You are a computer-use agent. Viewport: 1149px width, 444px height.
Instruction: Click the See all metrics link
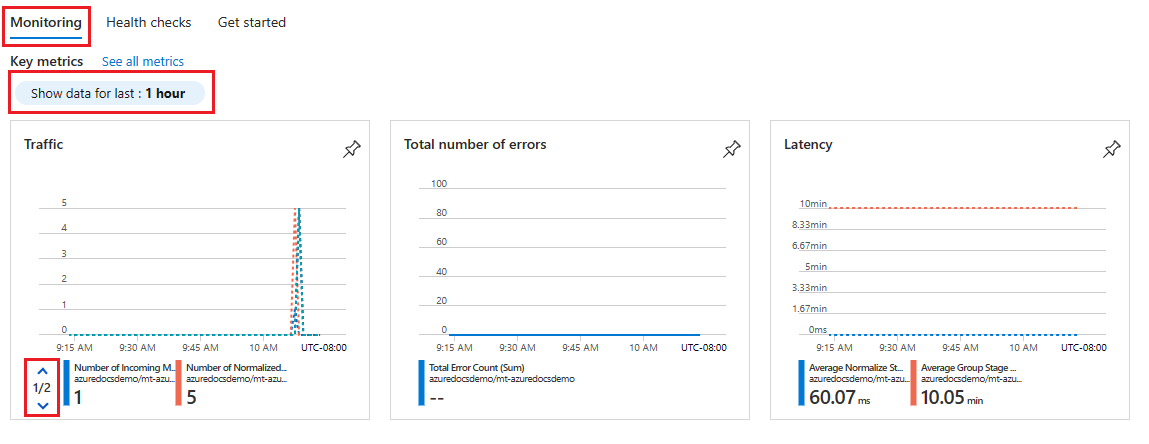(x=143, y=62)
